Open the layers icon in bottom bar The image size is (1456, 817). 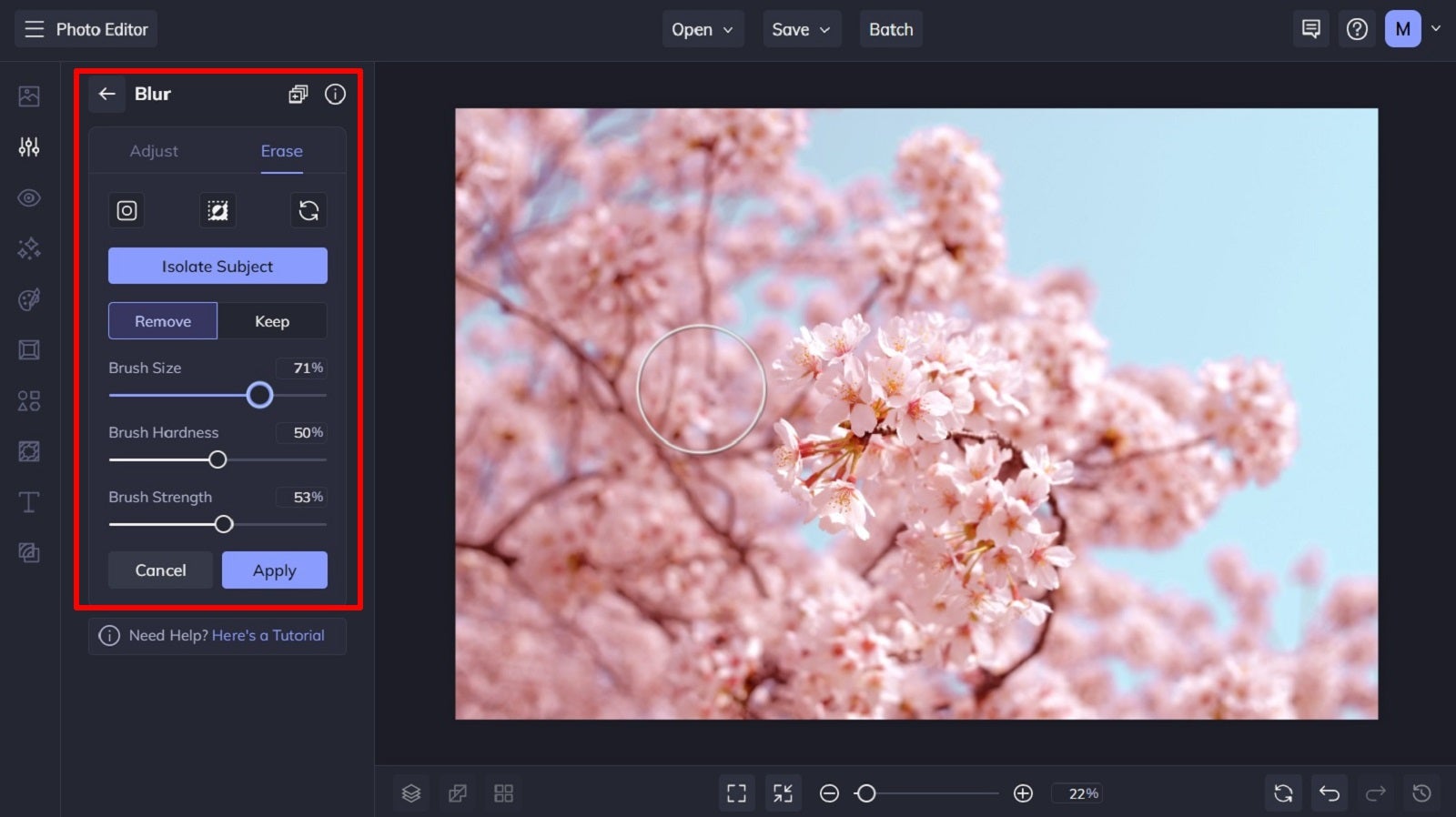pyautogui.click(x=411, y=793)
